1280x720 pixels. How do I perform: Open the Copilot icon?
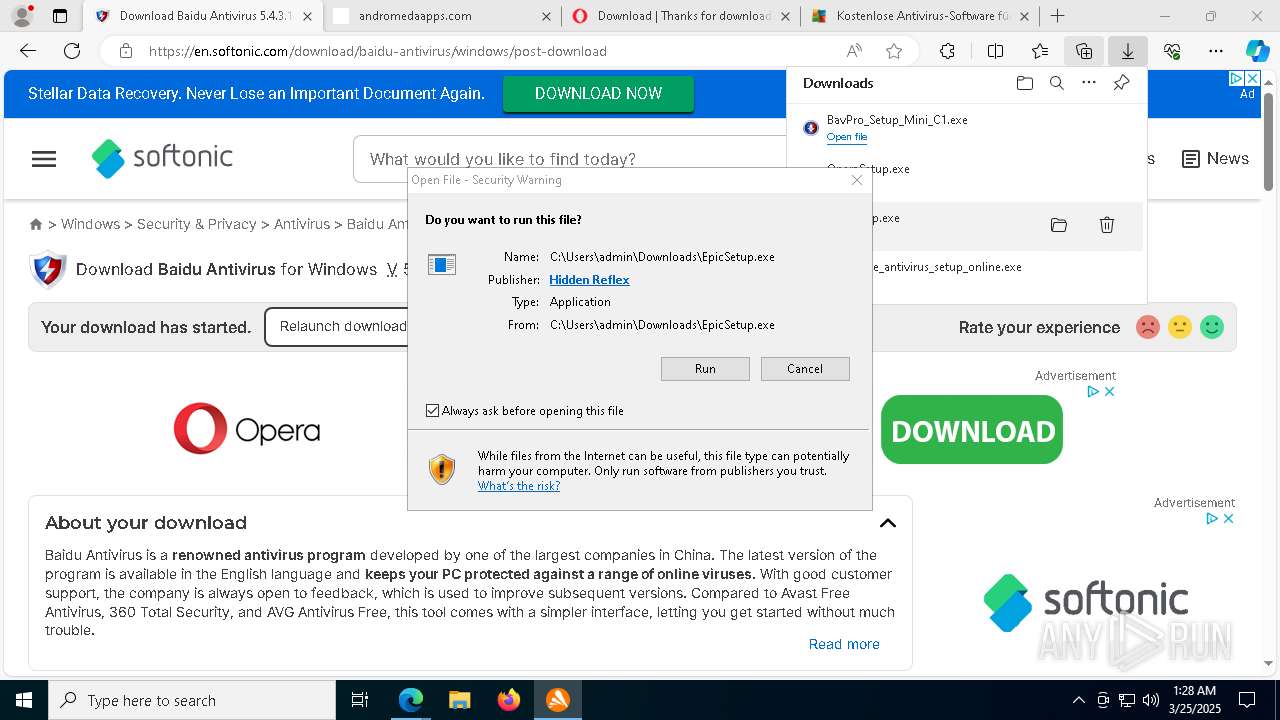pyautogui.click(x=1257, y=51)
